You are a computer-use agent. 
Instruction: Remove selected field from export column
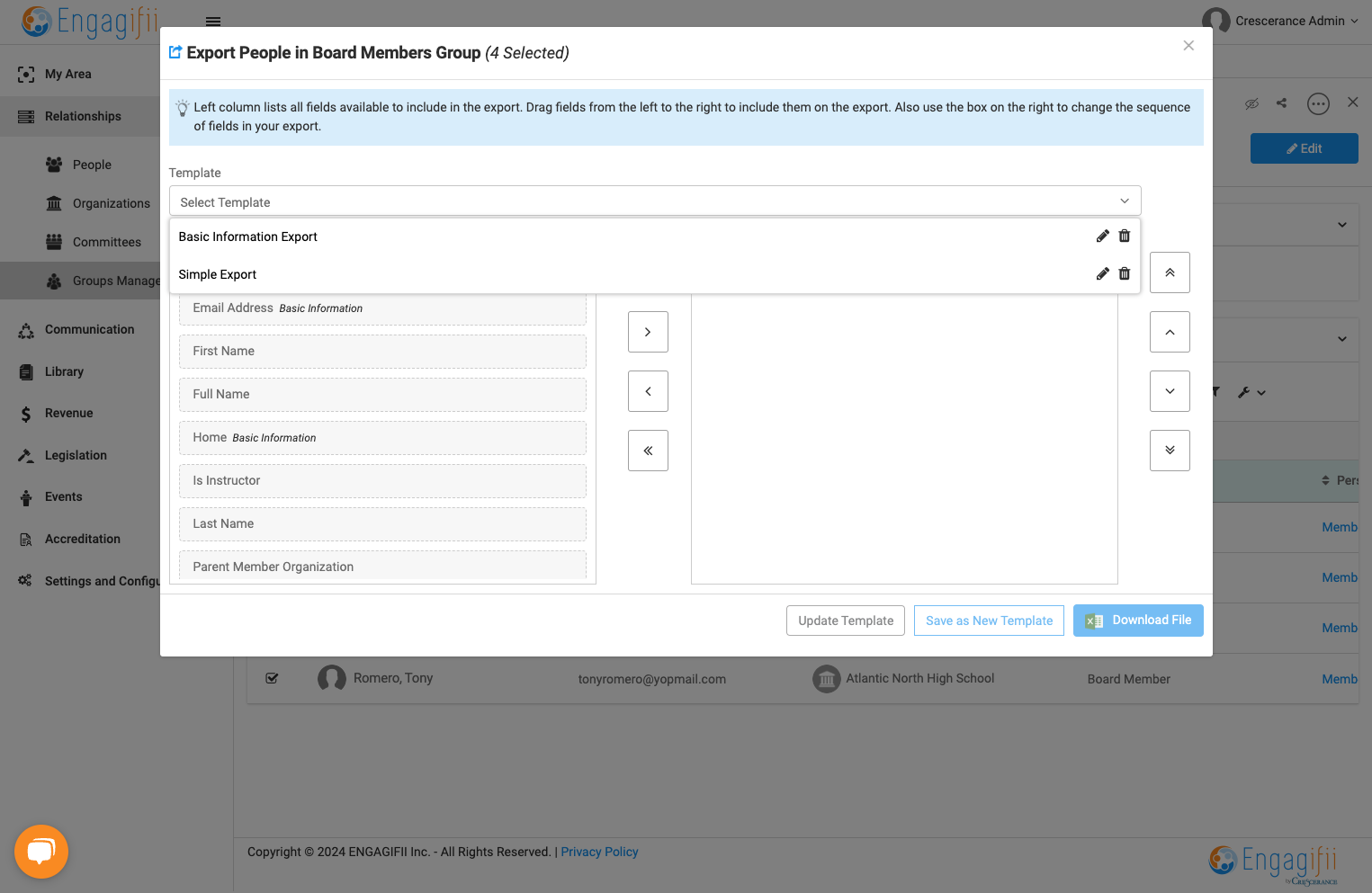point(648,391)
